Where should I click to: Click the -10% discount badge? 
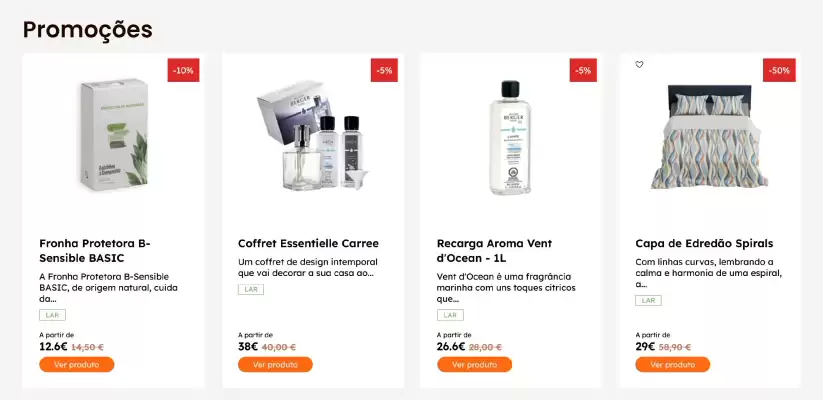pos(183,70)
